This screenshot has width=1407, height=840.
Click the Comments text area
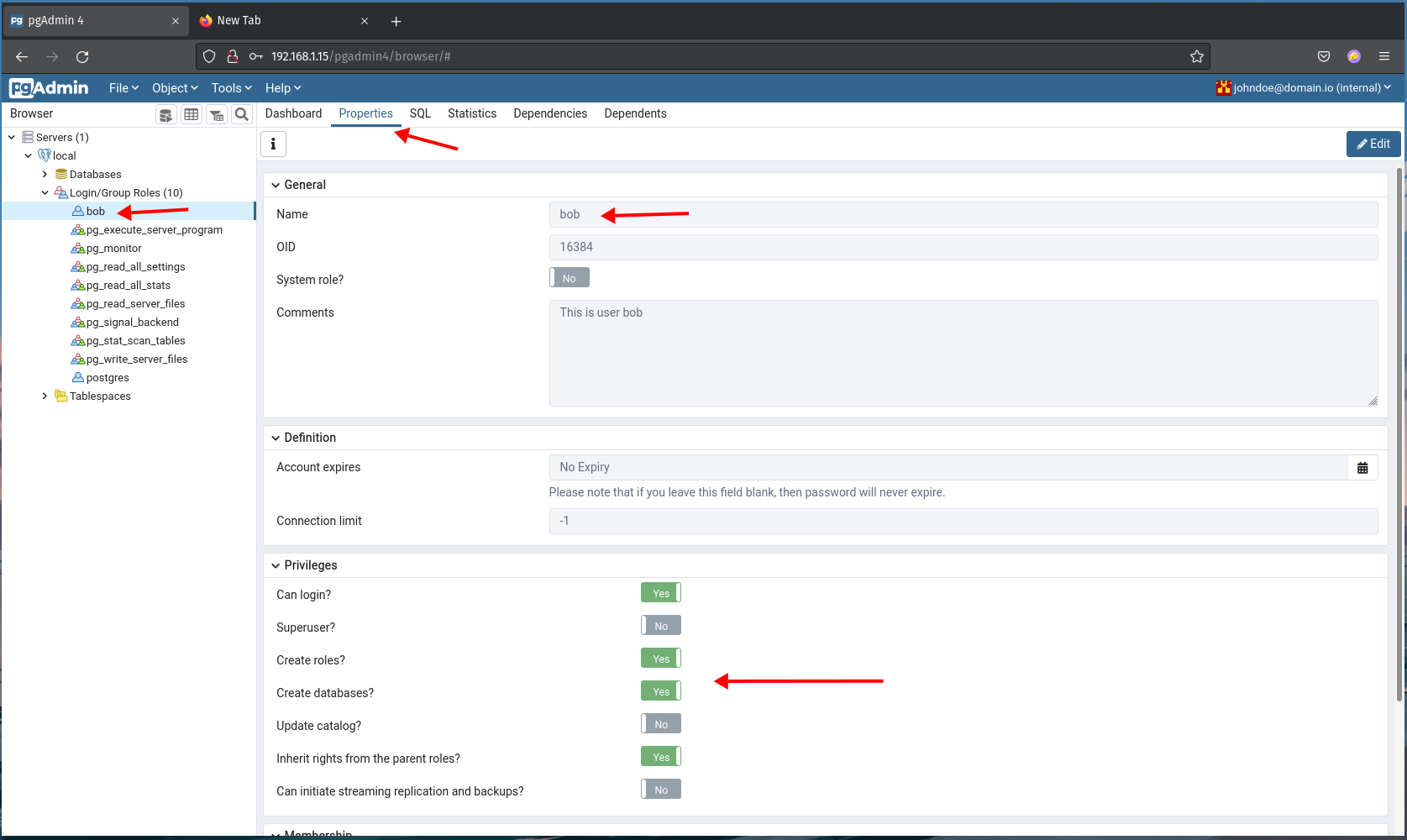(963, 353)
